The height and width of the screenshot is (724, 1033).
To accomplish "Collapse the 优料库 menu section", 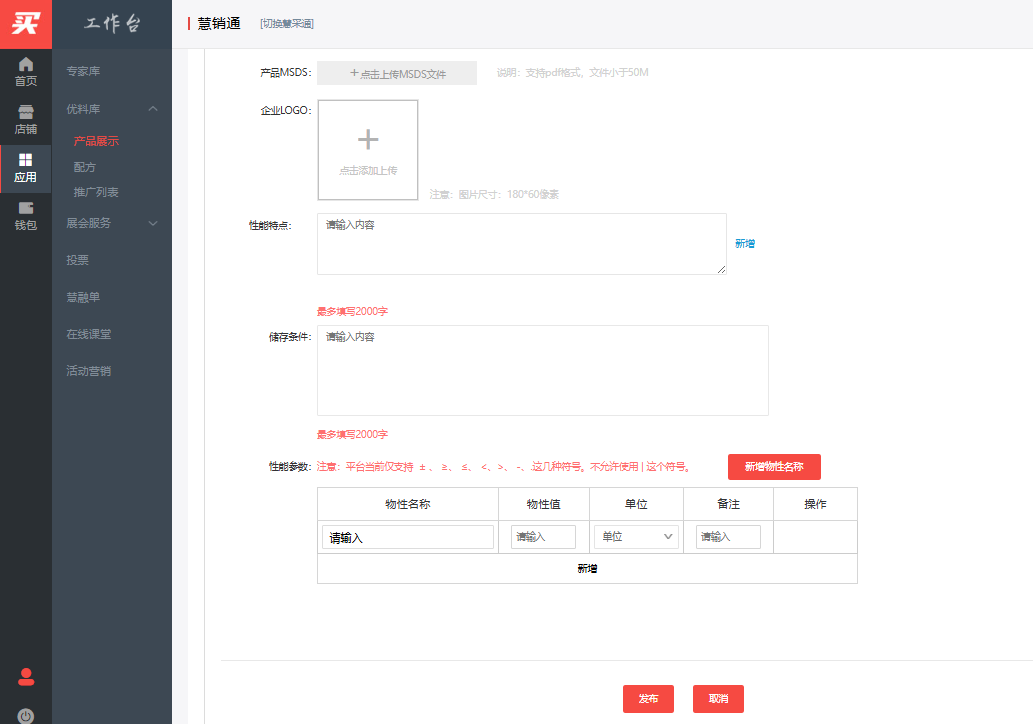I will [x=153, y=108].
